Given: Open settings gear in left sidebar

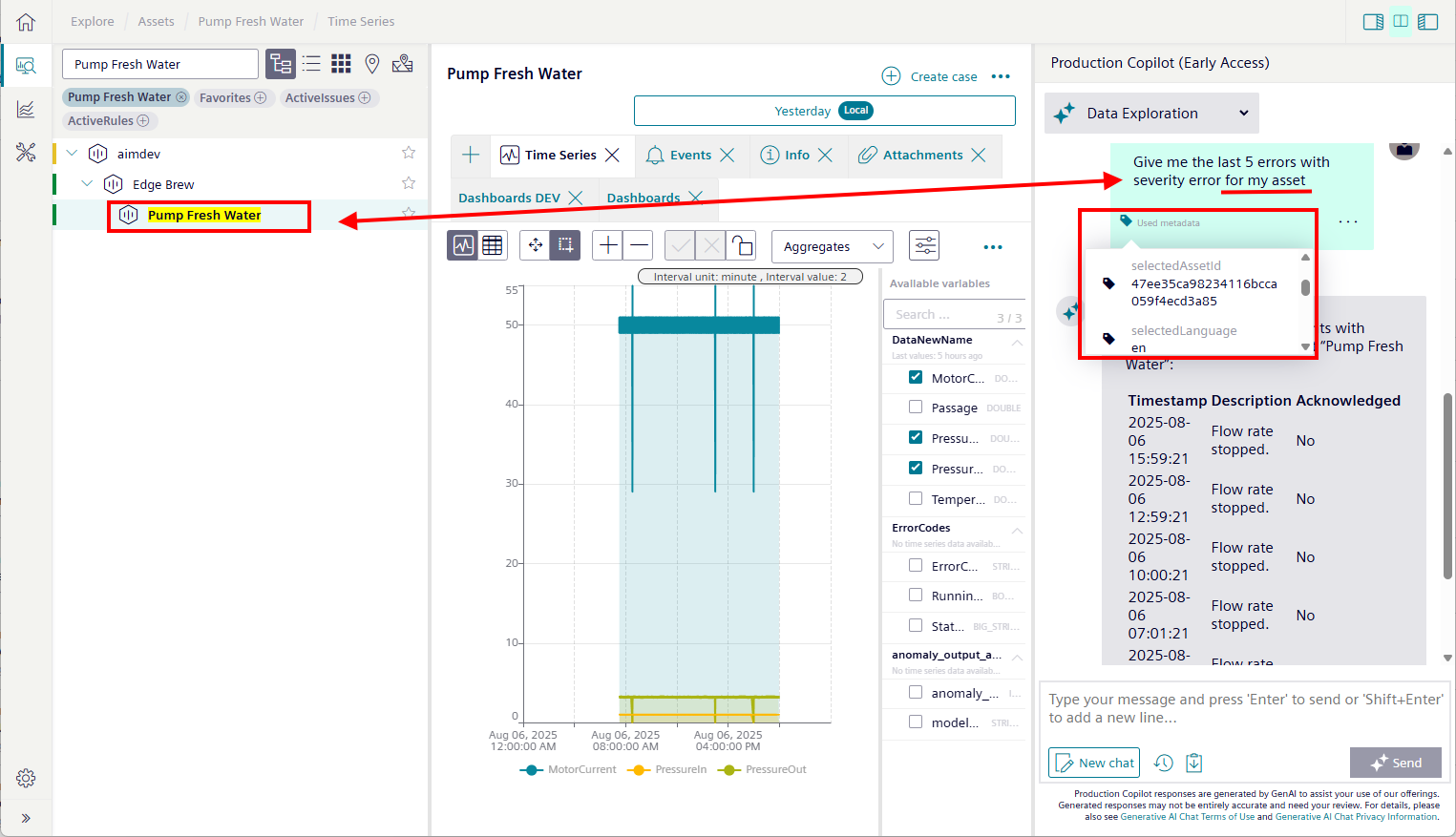Looking at the screenshot, I should (26, 778).
